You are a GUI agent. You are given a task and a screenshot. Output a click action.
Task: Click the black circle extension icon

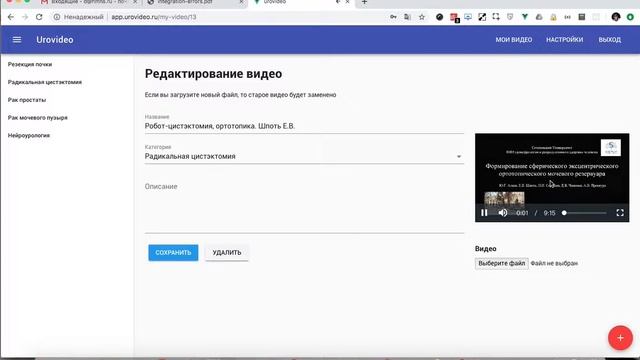tap(439, 17)
